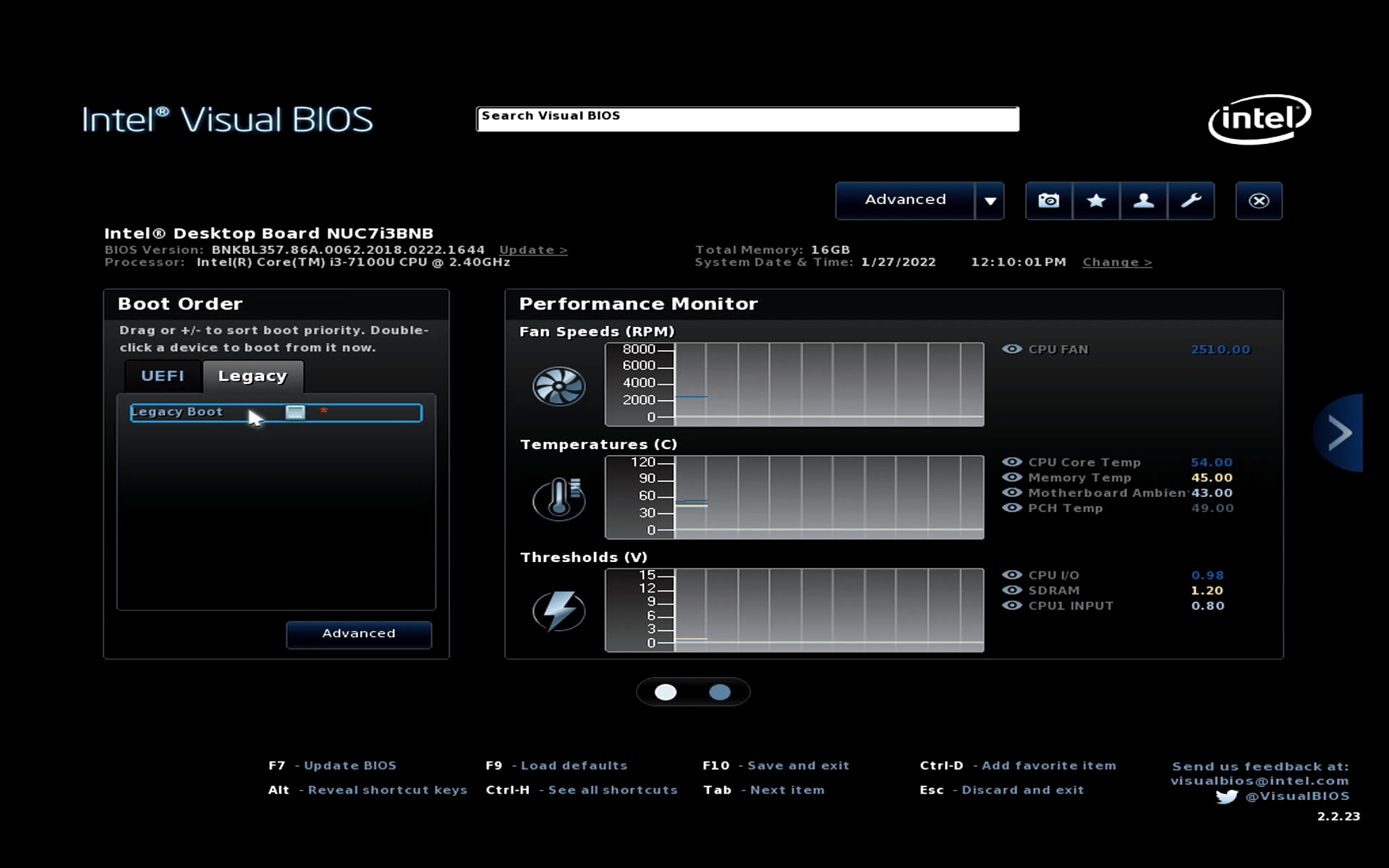Click the Total Memory 16GB value
The height and width of the screenshot is (868, 1389).
pos(831,250)
